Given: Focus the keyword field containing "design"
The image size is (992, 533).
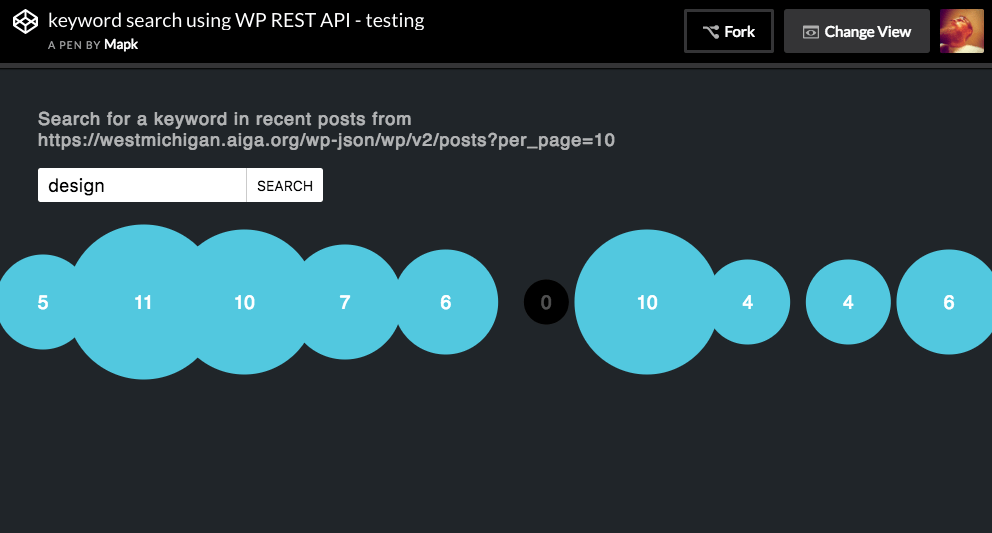Looking at the screenshot, I should pyautogui.click(x=142, y=185).
